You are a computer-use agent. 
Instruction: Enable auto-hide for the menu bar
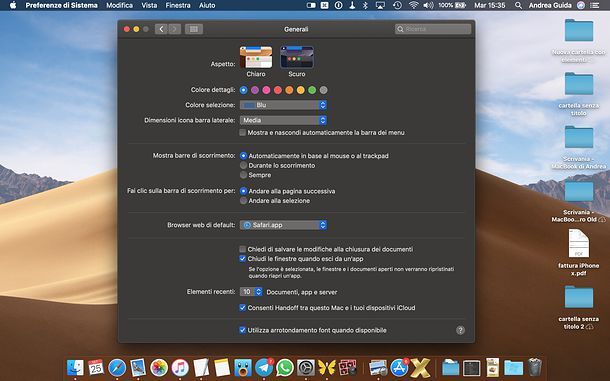[x=242, y=133]
